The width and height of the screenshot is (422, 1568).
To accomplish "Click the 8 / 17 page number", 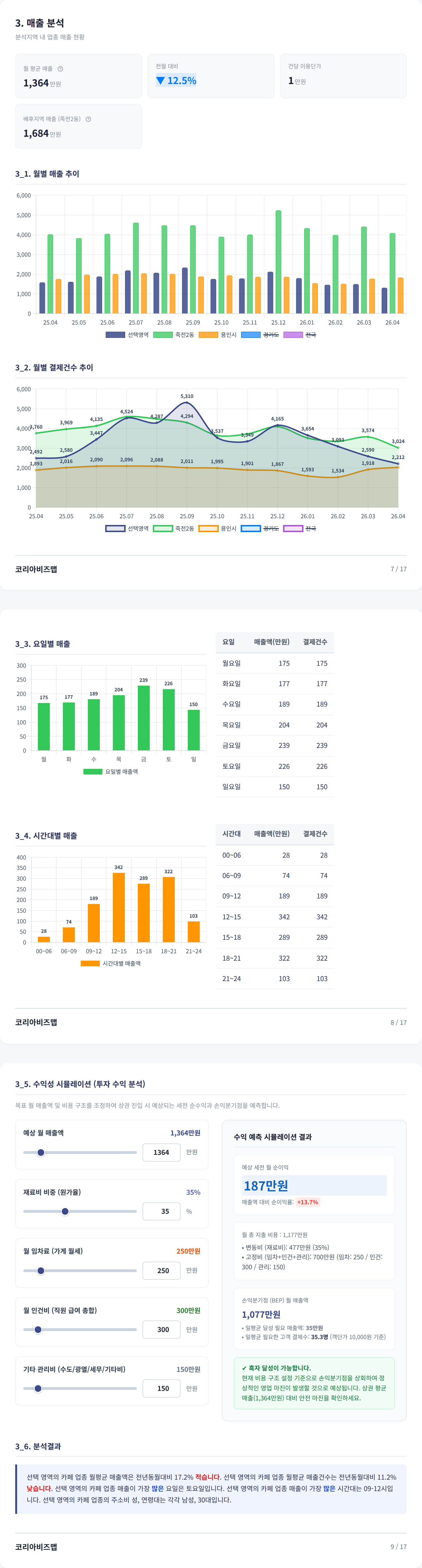I will pyautogui.click(x=398, y=1023).
